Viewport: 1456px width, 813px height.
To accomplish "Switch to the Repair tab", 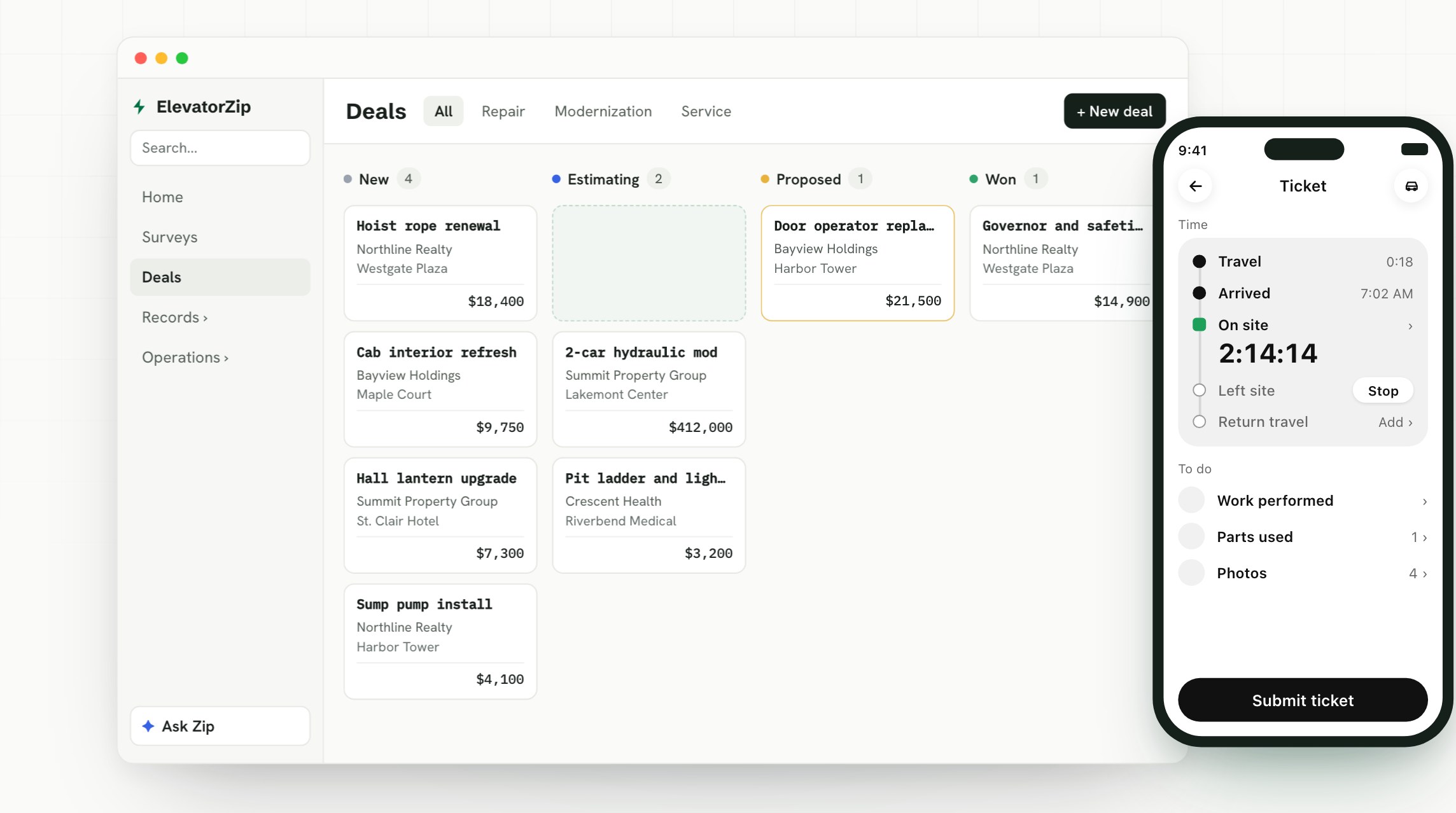I will point(503,111).
